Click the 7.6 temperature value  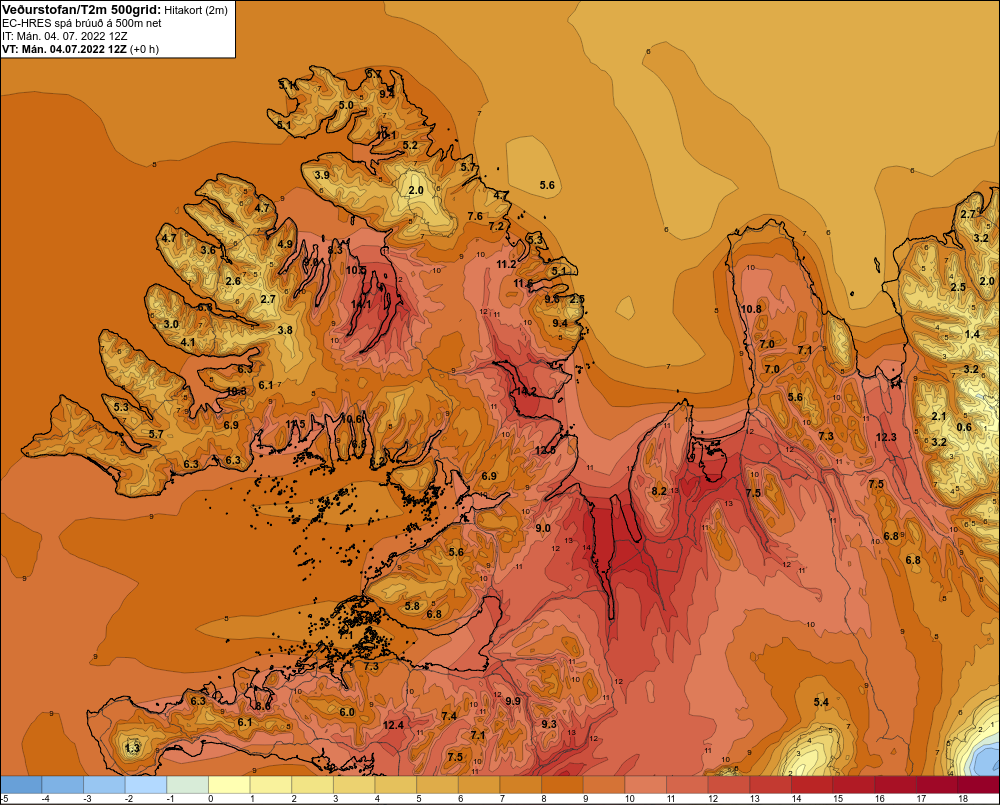pyautogui.click(x=475, y=216)
